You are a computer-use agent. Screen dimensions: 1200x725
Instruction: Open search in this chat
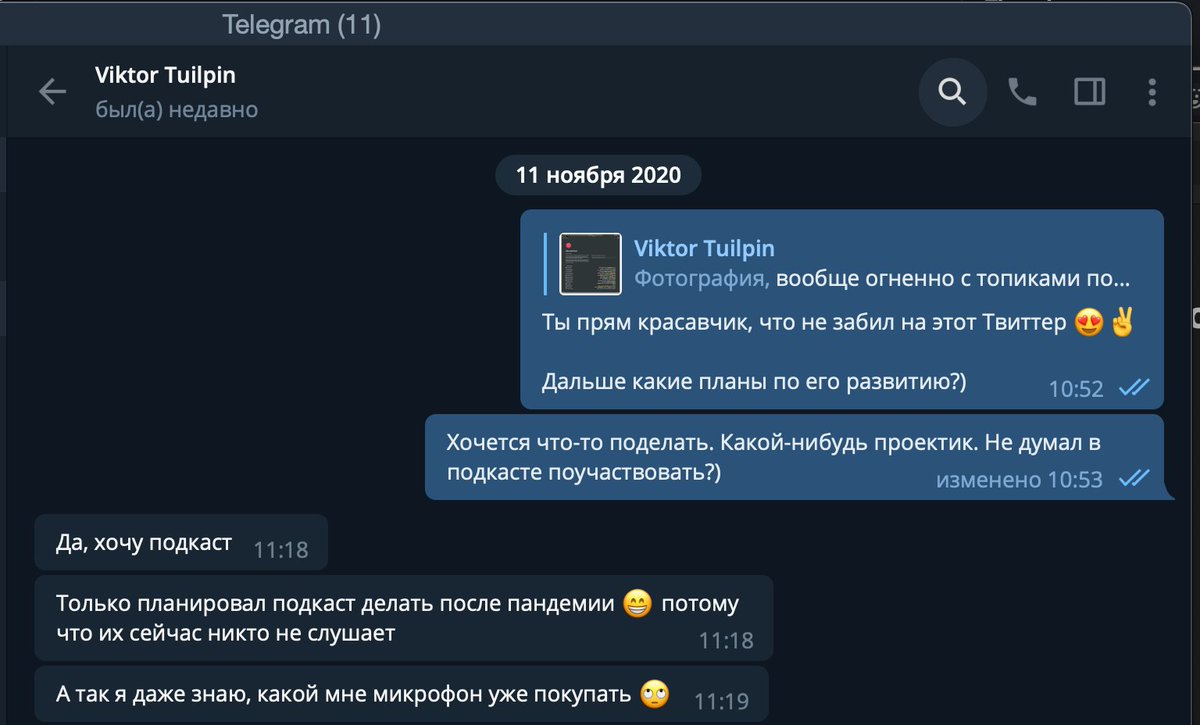(x=952, y=93)
